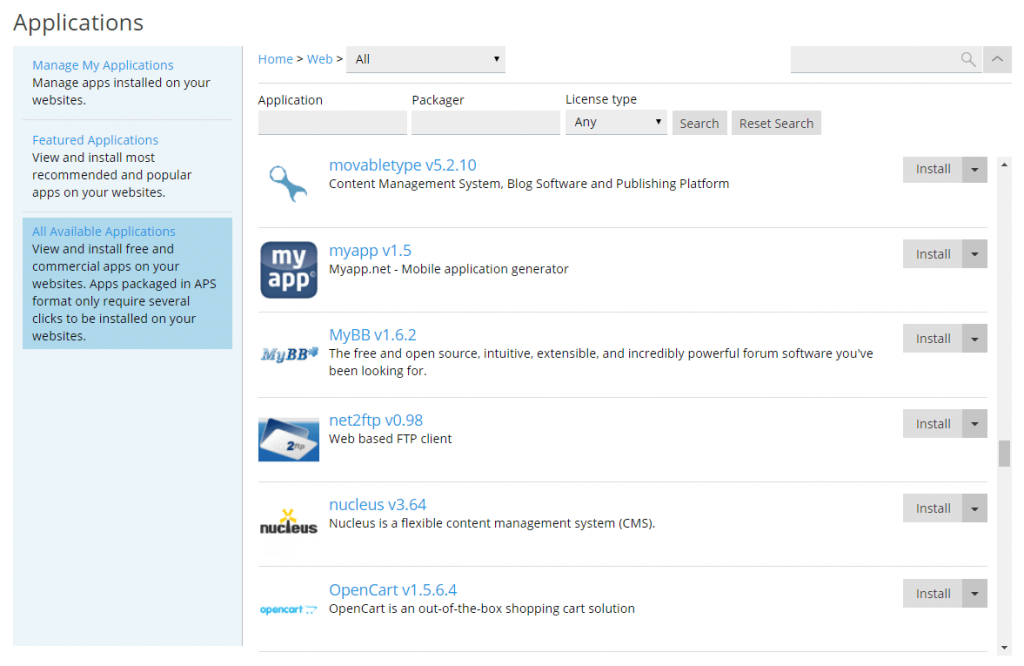Open Featured Applications section

[95, 140]
